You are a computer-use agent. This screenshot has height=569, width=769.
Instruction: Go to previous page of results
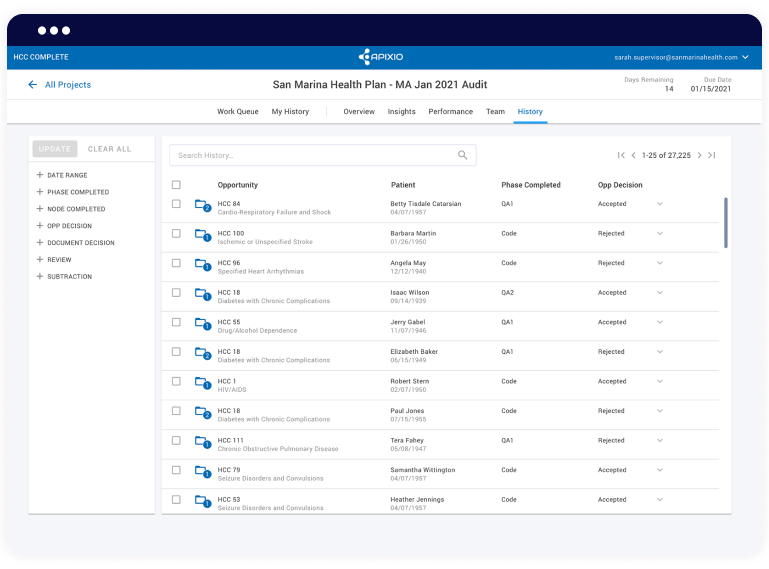[x=633, y=155]
